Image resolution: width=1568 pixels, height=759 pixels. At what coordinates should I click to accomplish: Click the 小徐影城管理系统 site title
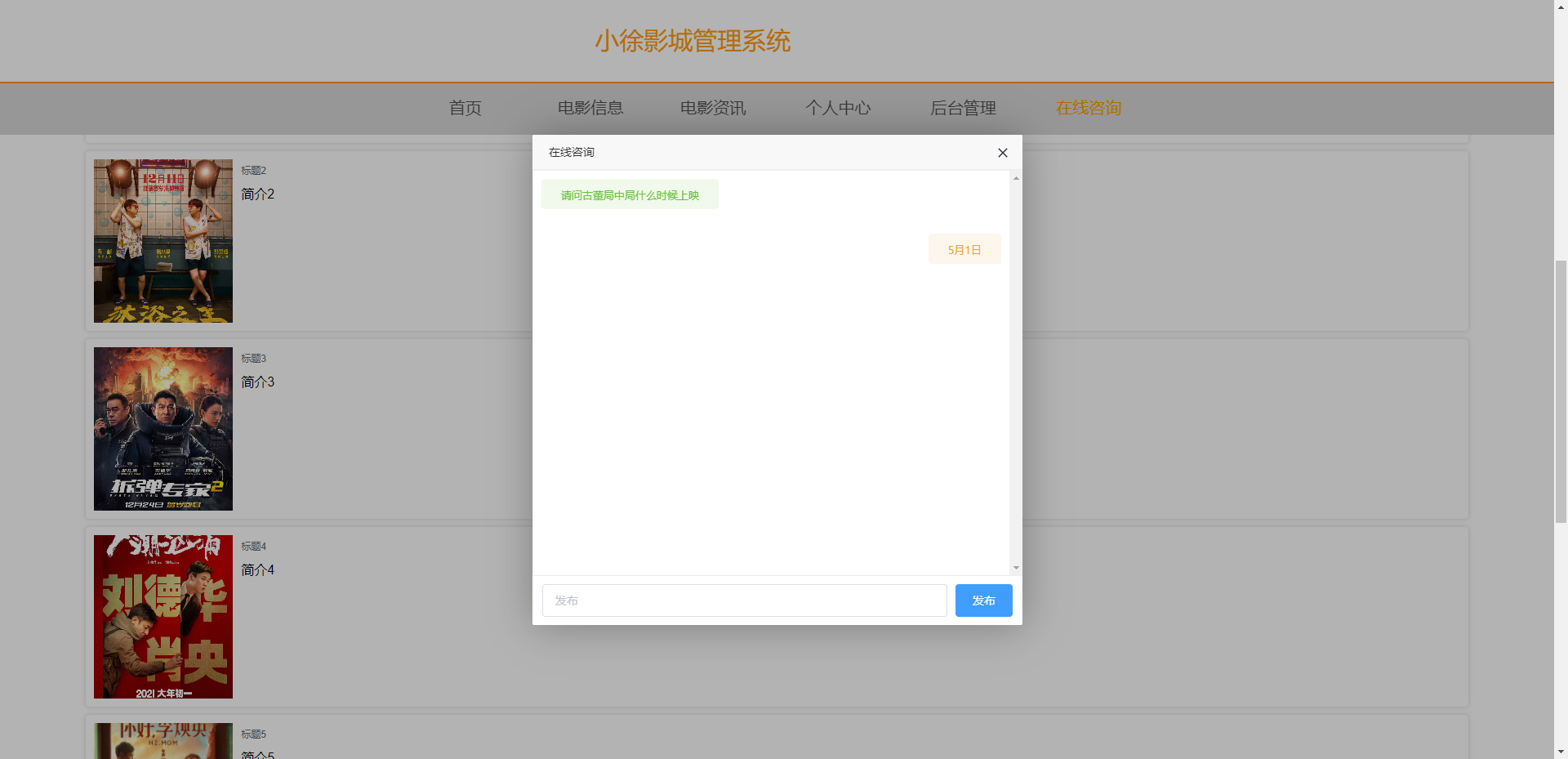(693, 41)
